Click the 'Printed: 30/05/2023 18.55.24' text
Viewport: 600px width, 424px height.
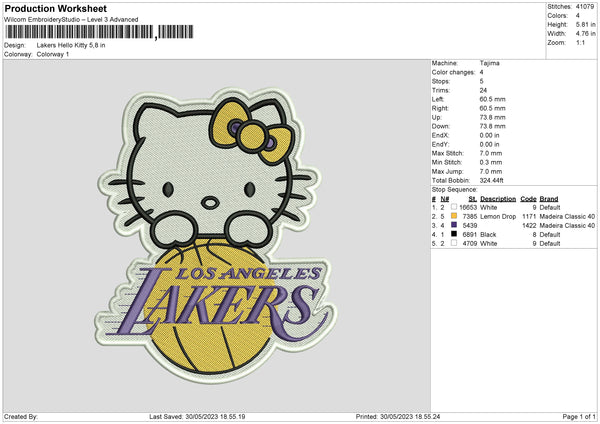(398, 416)
